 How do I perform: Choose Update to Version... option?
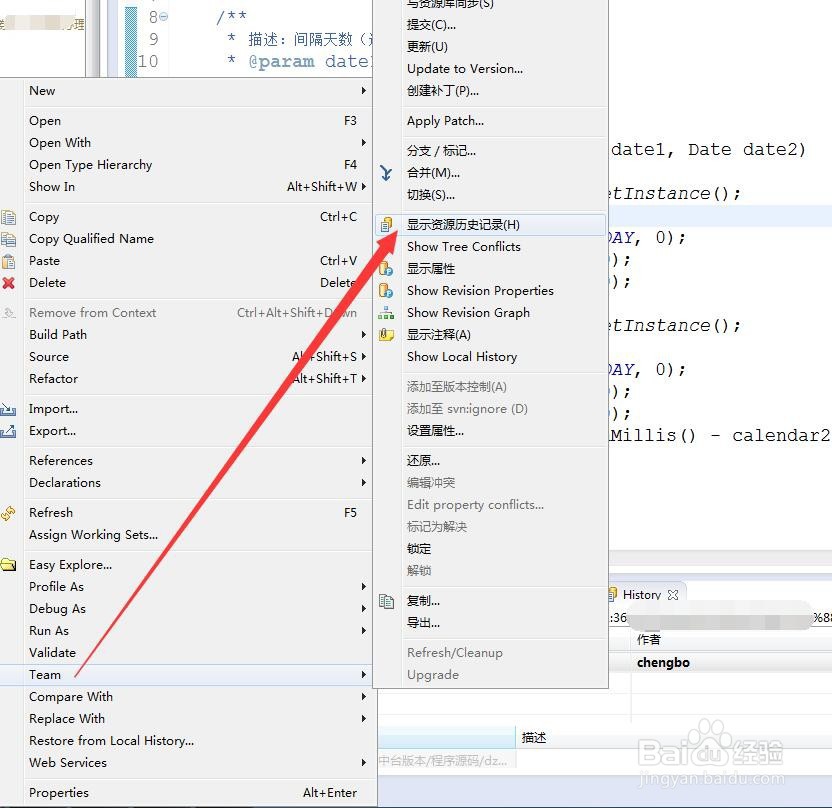tap(490, 69)
